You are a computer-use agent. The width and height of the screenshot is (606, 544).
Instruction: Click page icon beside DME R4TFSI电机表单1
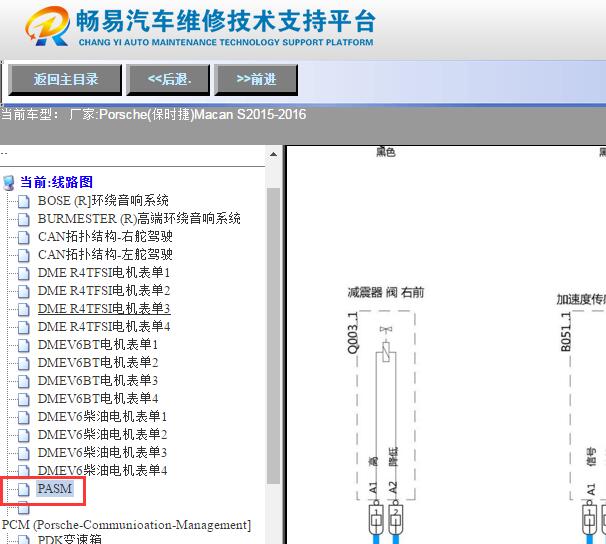point(24,274)
